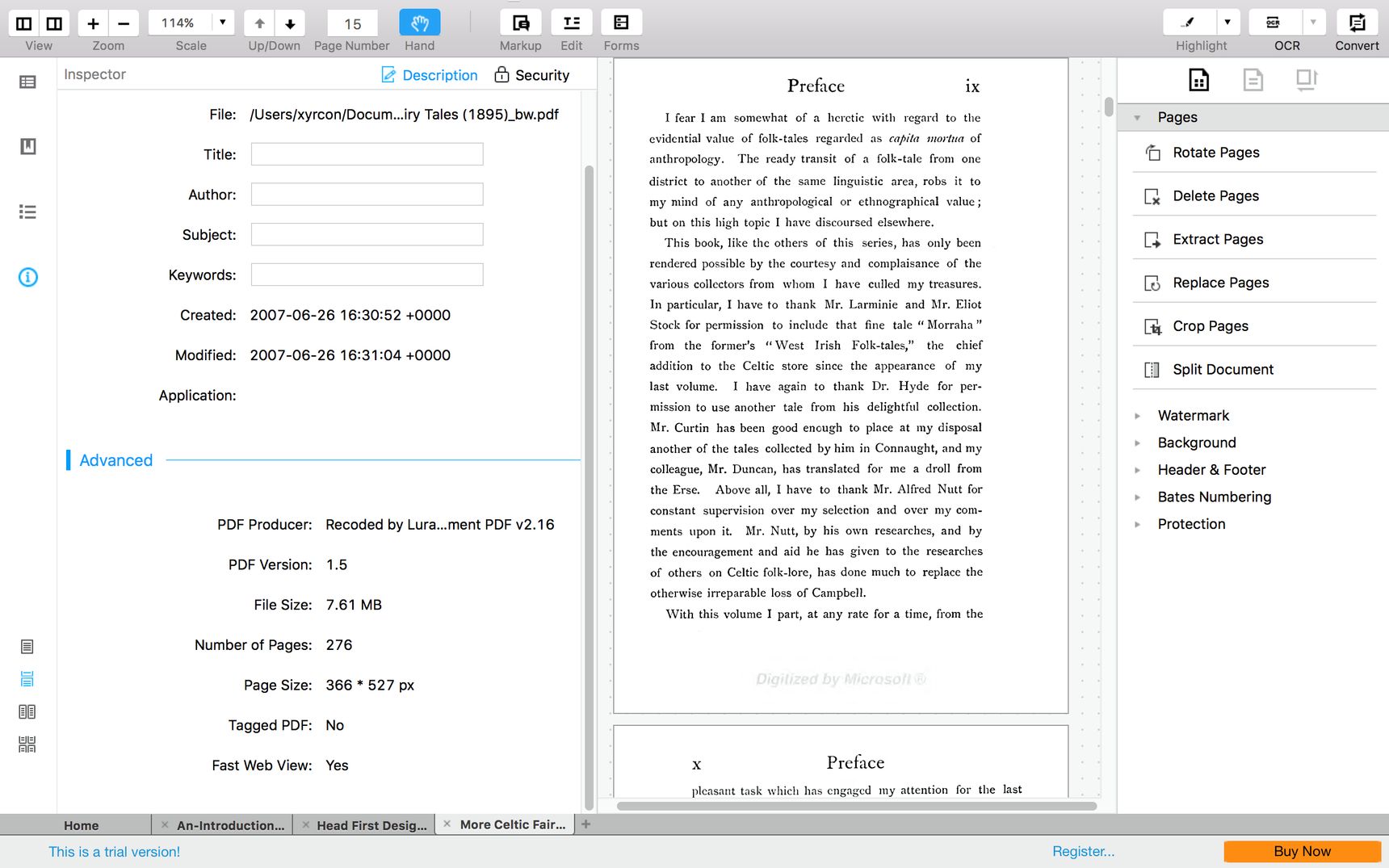The image size is (1389, 868).
Task: Select the Hand tool
Action: 420,23
